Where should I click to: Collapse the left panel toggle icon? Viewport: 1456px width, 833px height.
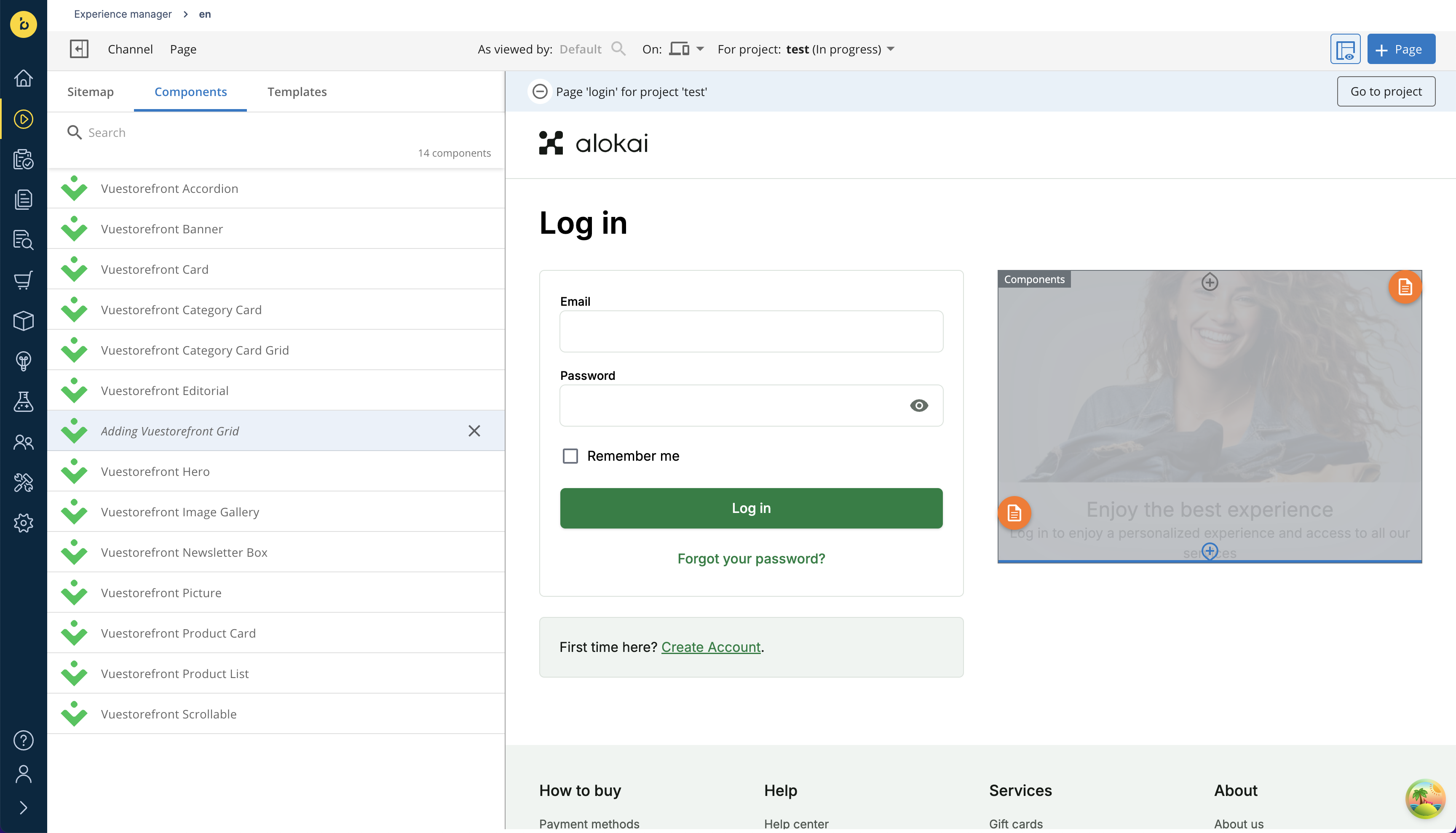click(x=79, y=49)
